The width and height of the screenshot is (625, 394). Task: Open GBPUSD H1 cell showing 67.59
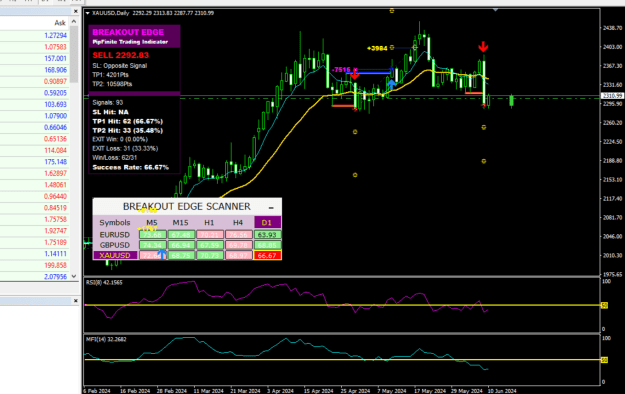click(210, 245)
